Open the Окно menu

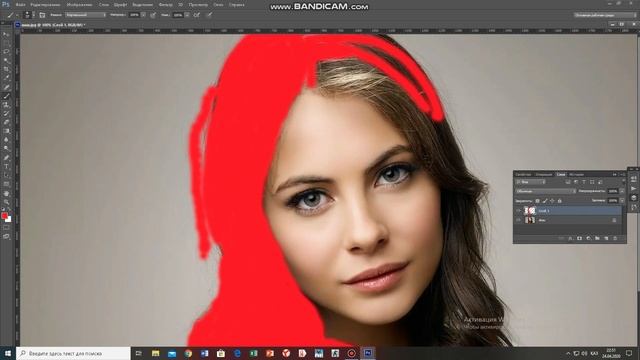(218, 4)
